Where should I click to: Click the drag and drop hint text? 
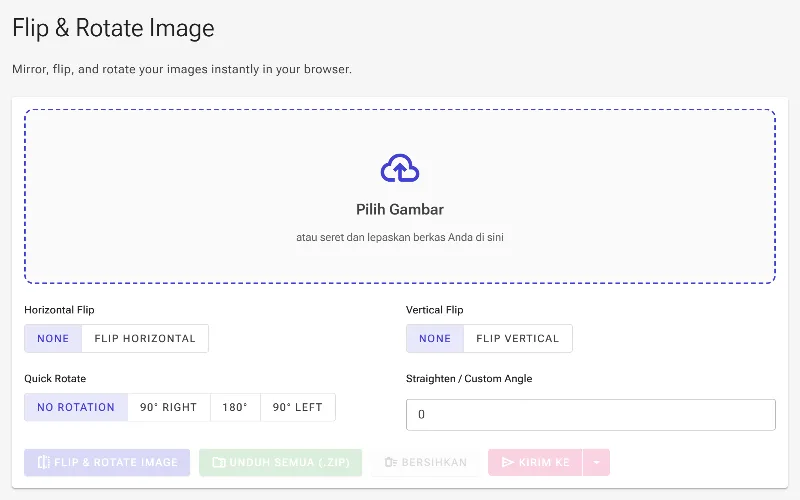click(400, 237)
